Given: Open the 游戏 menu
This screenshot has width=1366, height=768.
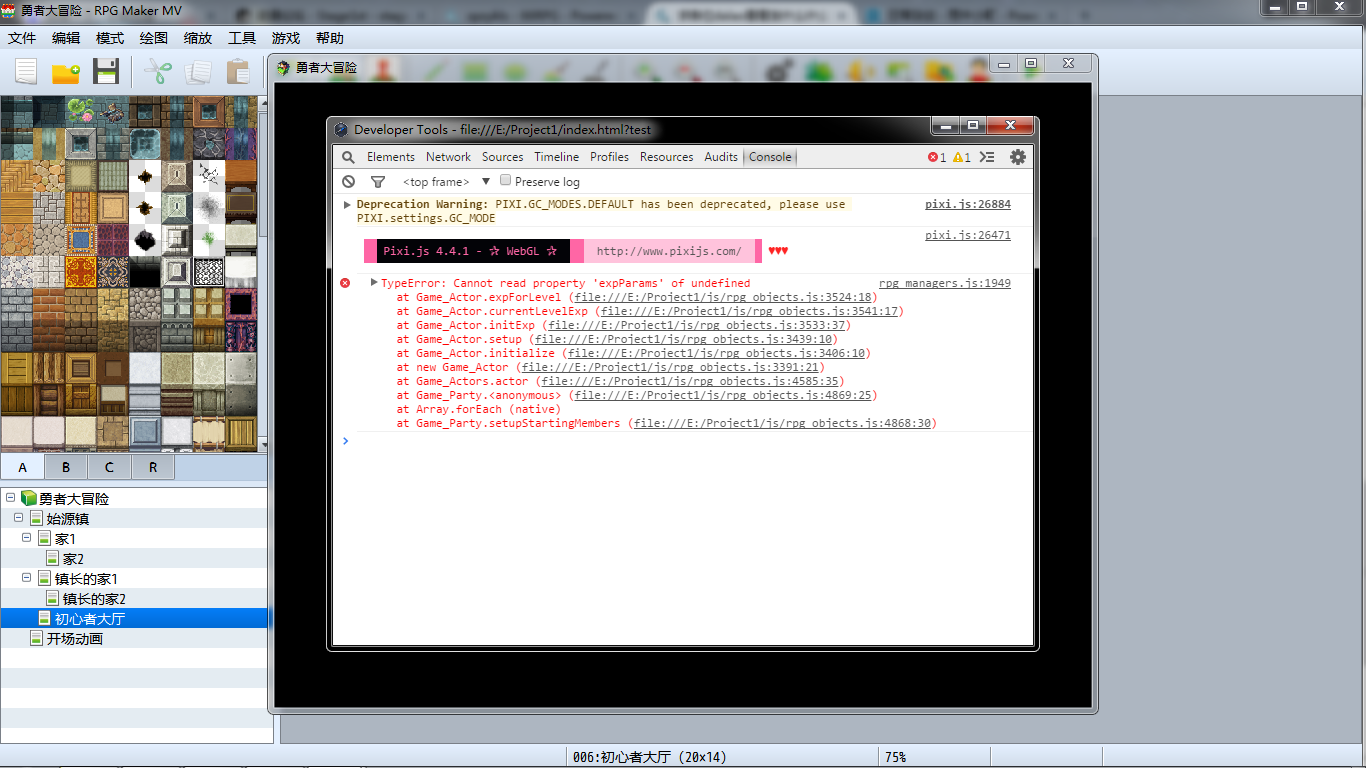Looking at the screenshot, I should pos(286,38).
